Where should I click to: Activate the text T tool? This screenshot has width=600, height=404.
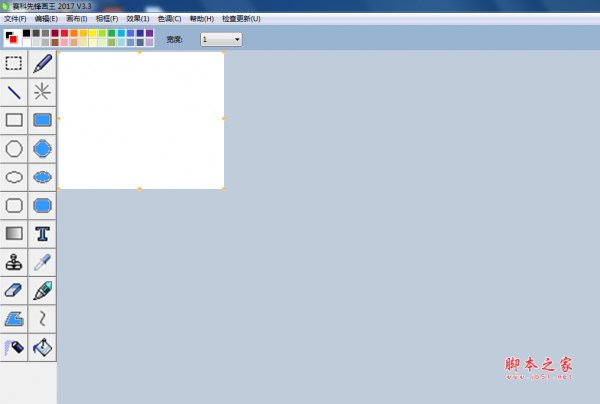point(42,234)
